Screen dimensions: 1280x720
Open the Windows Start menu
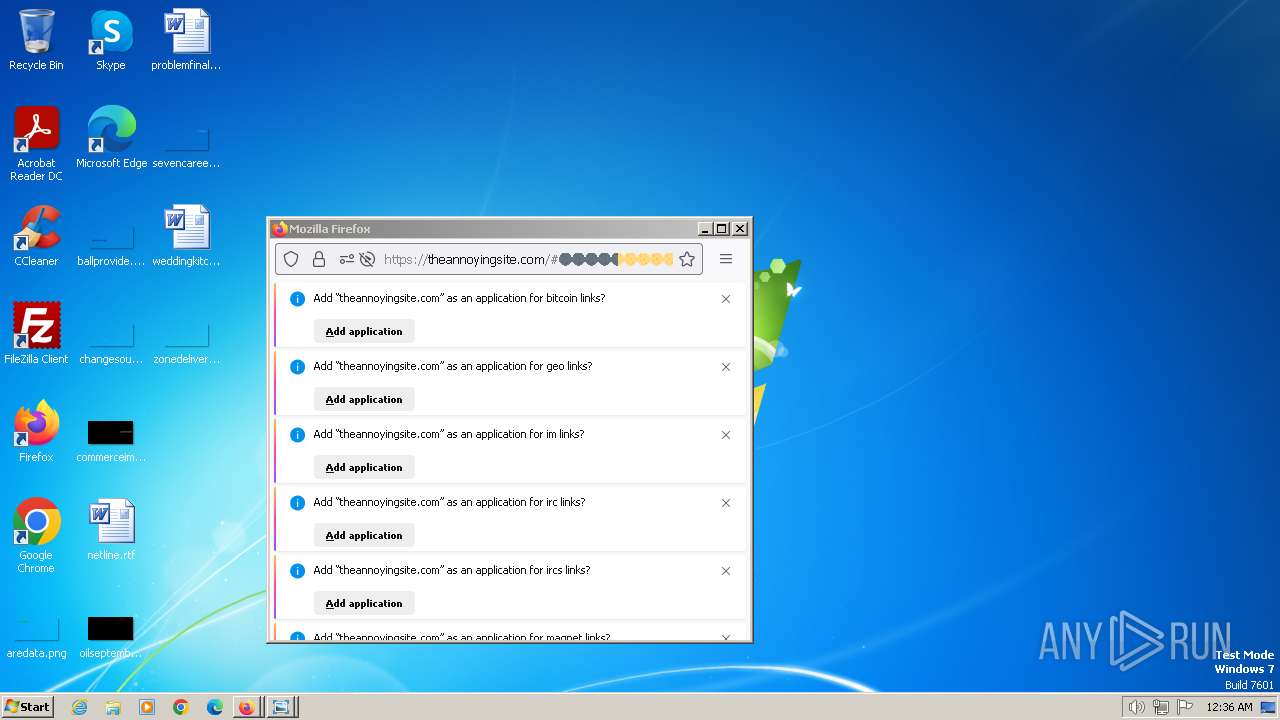pyautogui.click(x=28, y=707)
